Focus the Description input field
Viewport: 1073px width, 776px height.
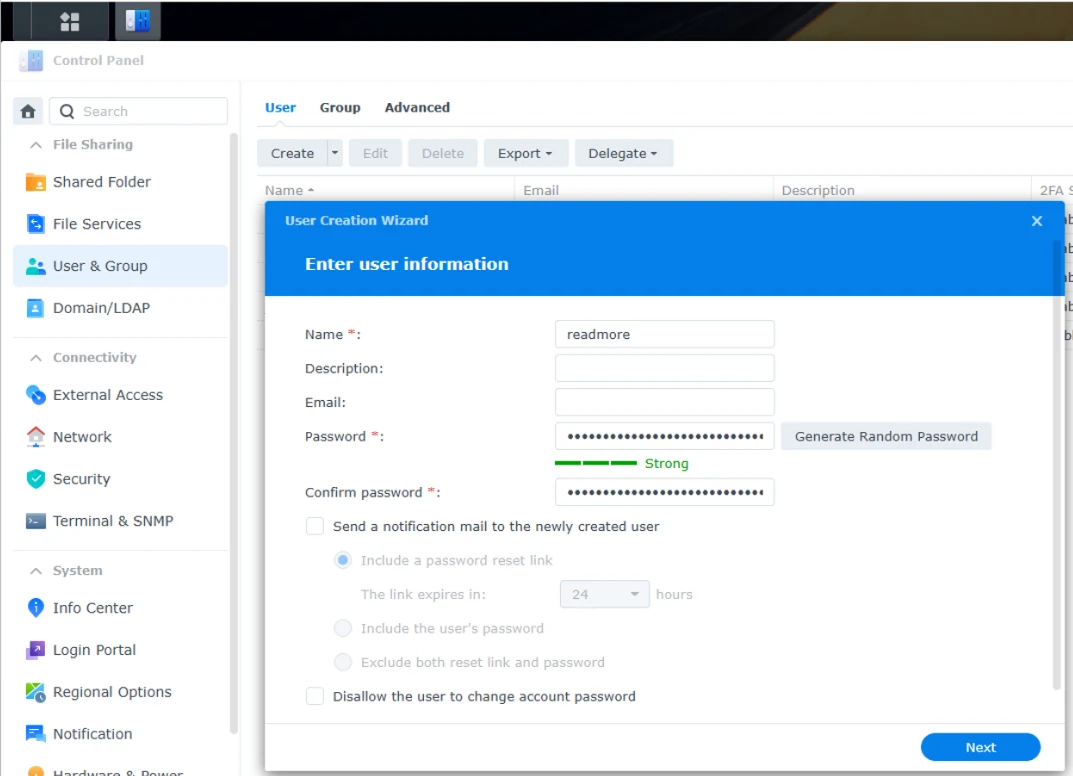[x=664, y=368]
